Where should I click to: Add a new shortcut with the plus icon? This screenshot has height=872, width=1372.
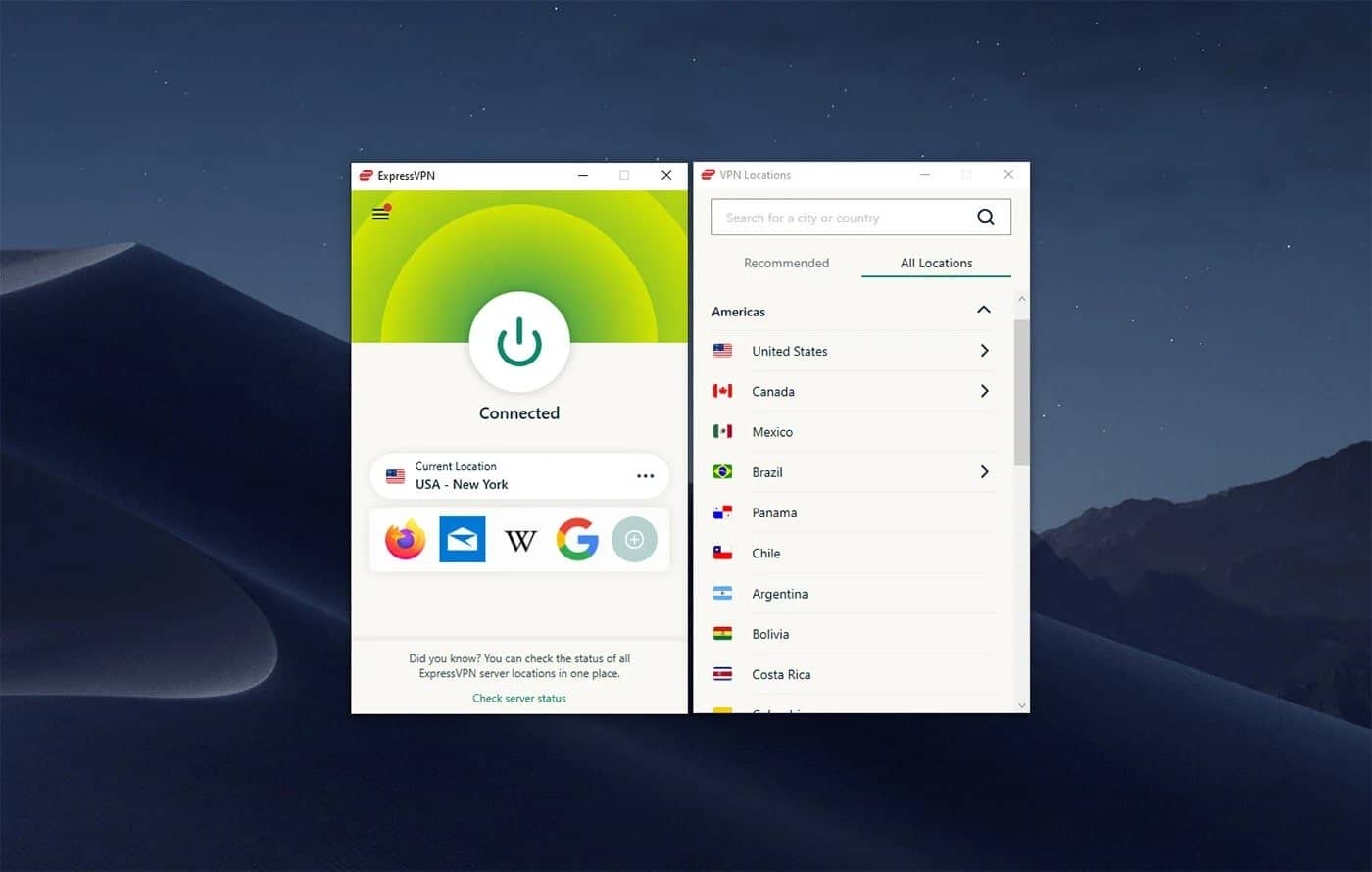click(x=634, y=539)
